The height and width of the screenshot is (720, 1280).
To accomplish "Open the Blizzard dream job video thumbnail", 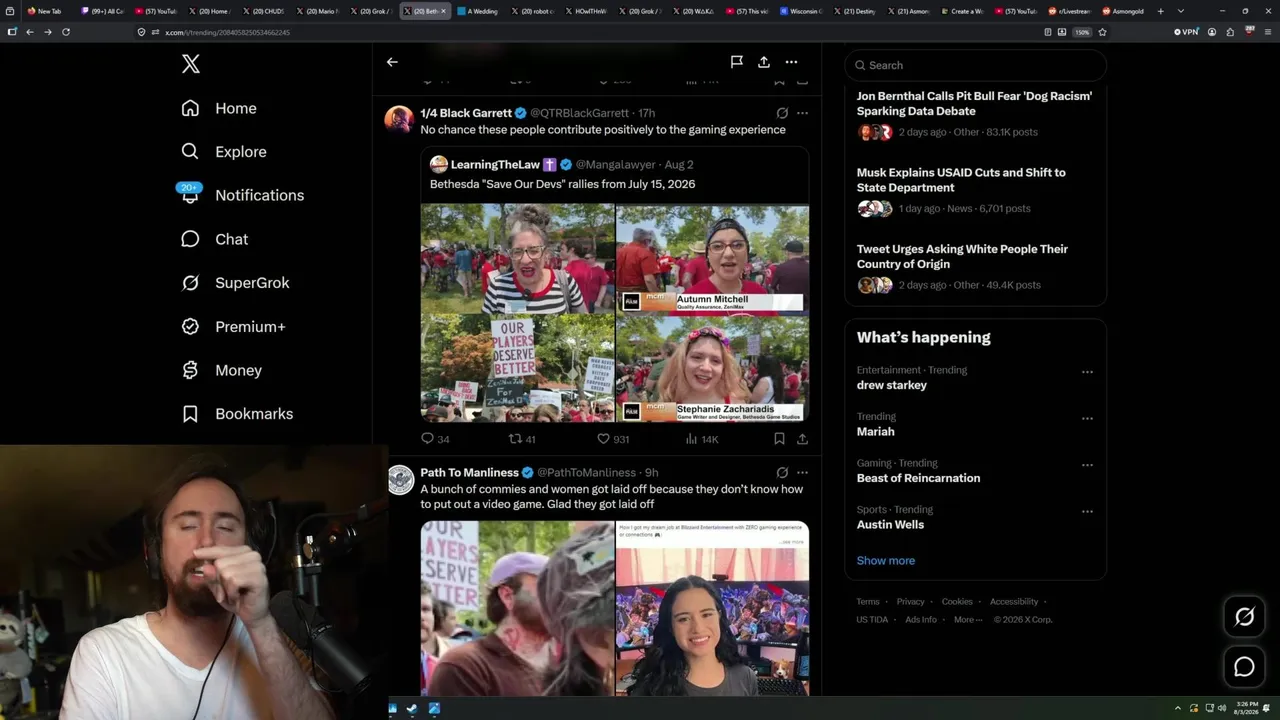I will [713, 608].
